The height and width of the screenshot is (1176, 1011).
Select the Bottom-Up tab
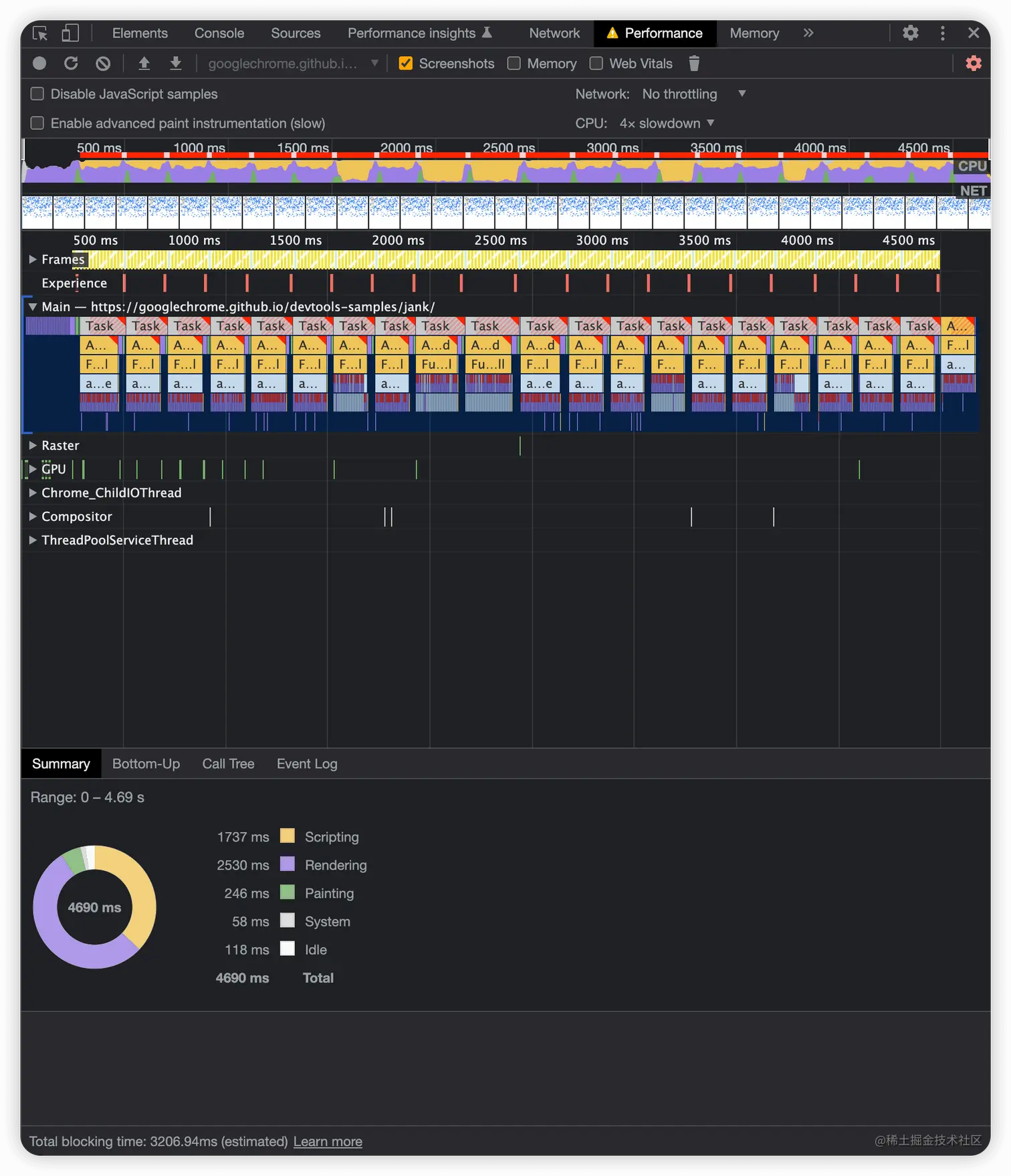[146, 764]
